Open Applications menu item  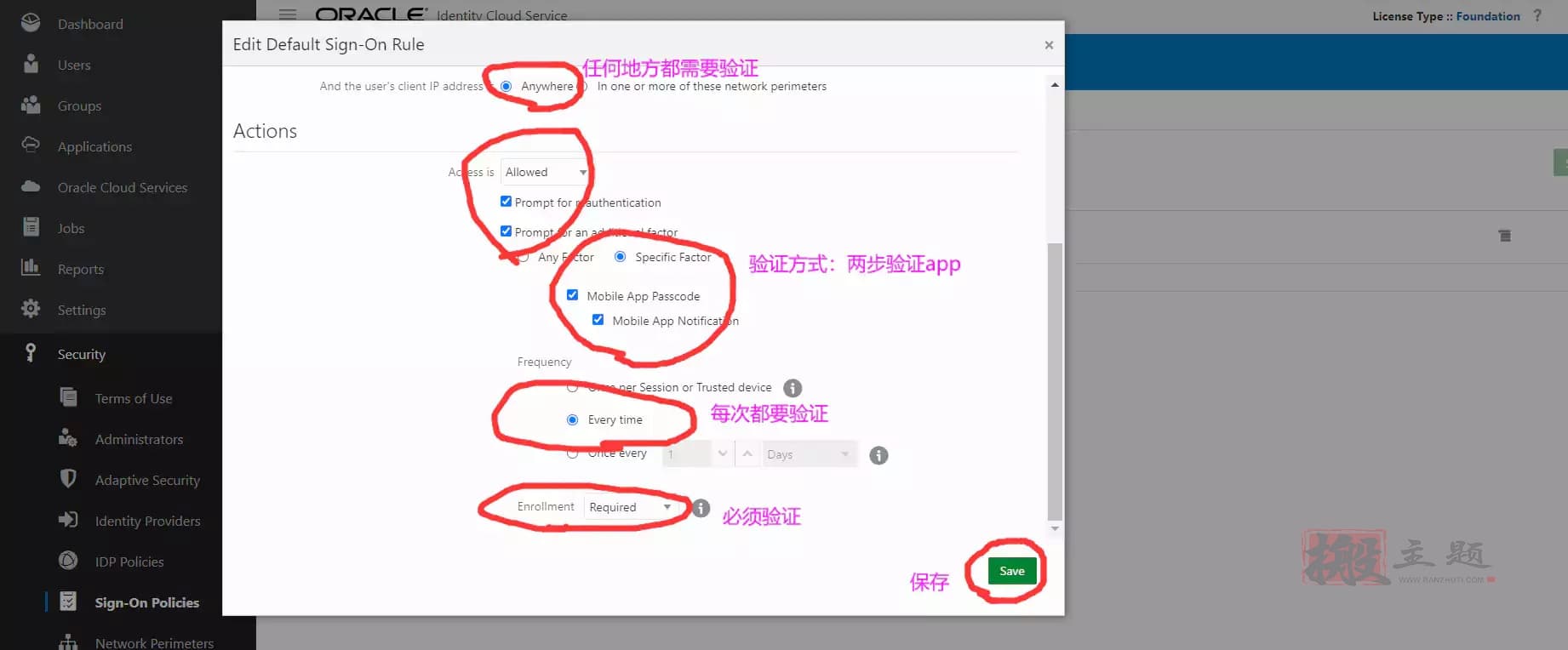pos(94,146)
